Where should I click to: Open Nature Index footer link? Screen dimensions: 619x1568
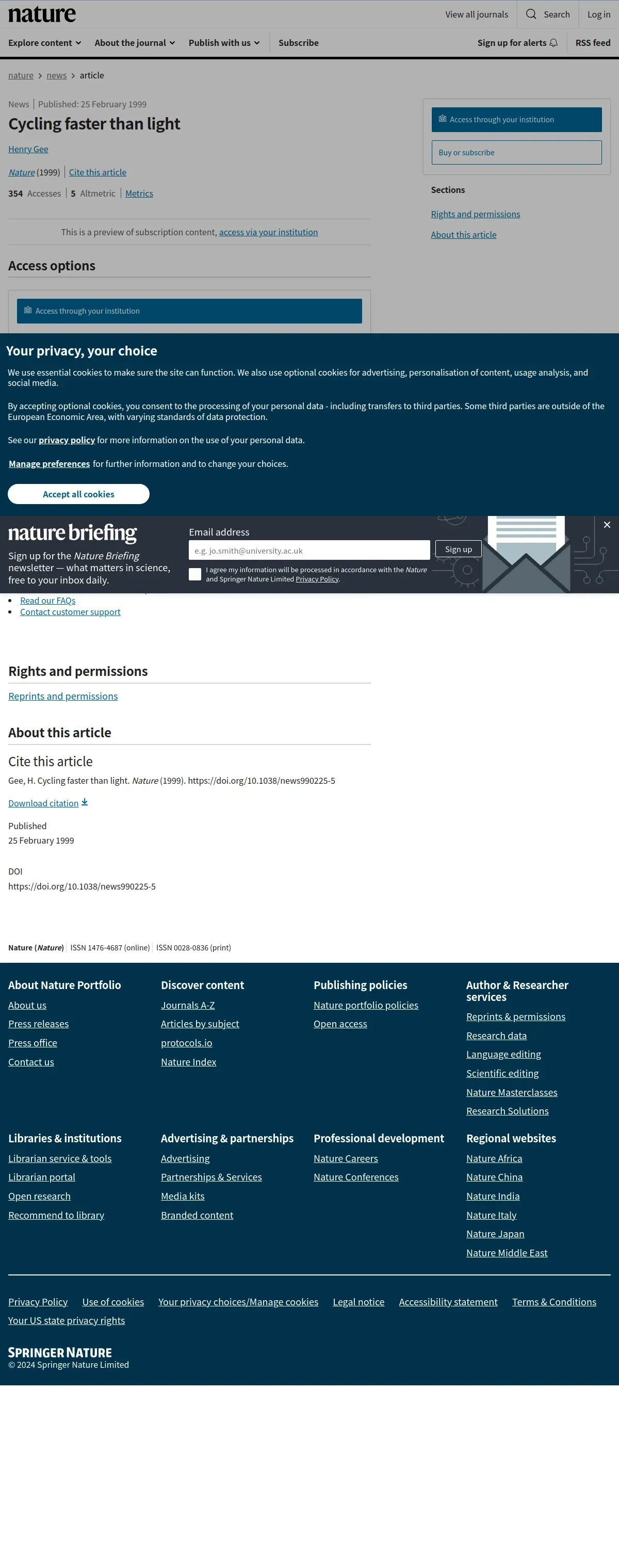tap(188, 1062)
